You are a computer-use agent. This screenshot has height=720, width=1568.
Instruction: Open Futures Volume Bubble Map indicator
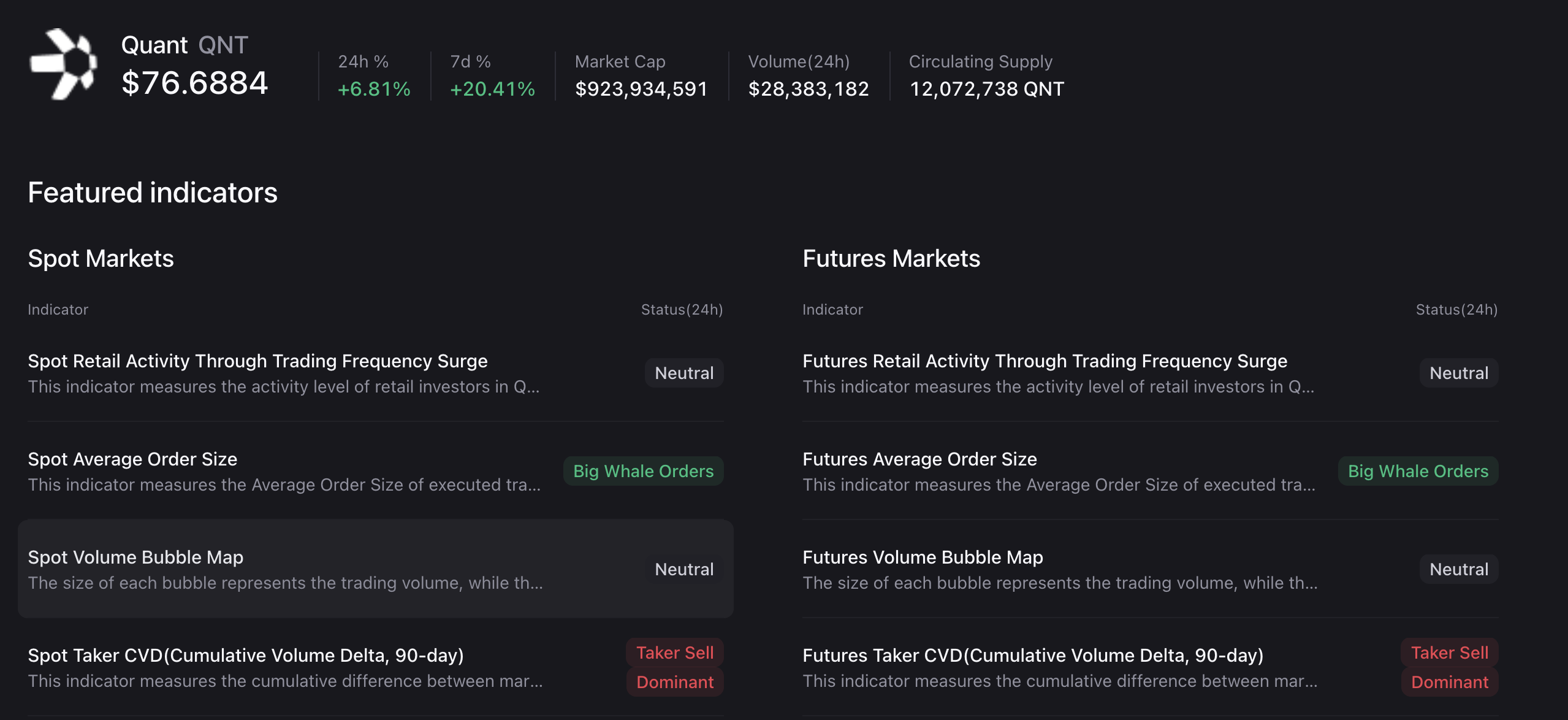(x=923, y=557)
